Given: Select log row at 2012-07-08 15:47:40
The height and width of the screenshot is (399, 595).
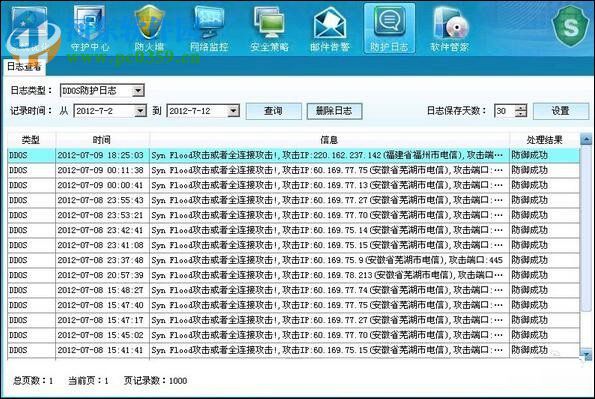Looking at the screenshot, I should click(293, 305).
